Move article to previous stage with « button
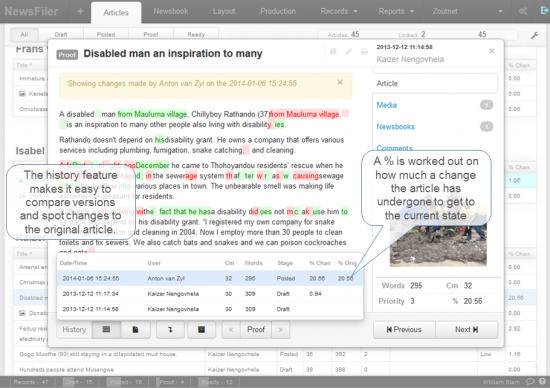550x388 pixels. (231, 329)
